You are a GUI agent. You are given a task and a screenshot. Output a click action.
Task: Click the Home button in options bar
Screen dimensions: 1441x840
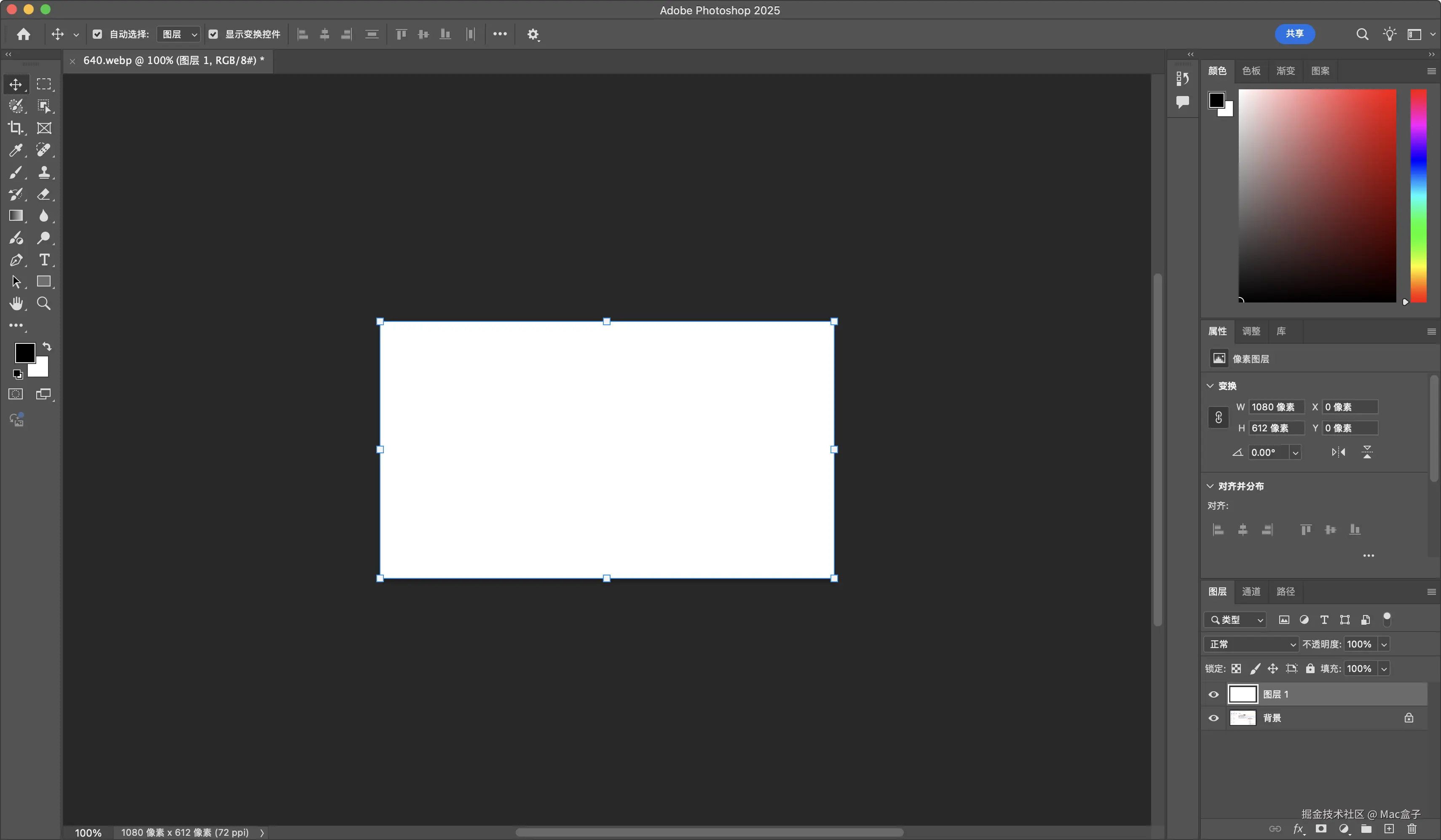point(24,34)
